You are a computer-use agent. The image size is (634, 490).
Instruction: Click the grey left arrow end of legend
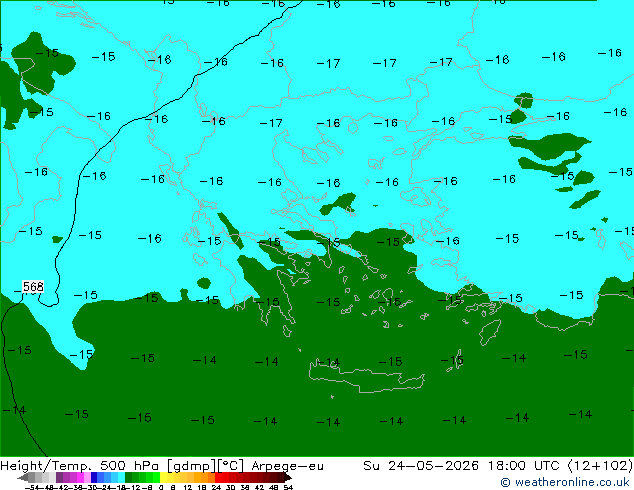tap(23, 477)
